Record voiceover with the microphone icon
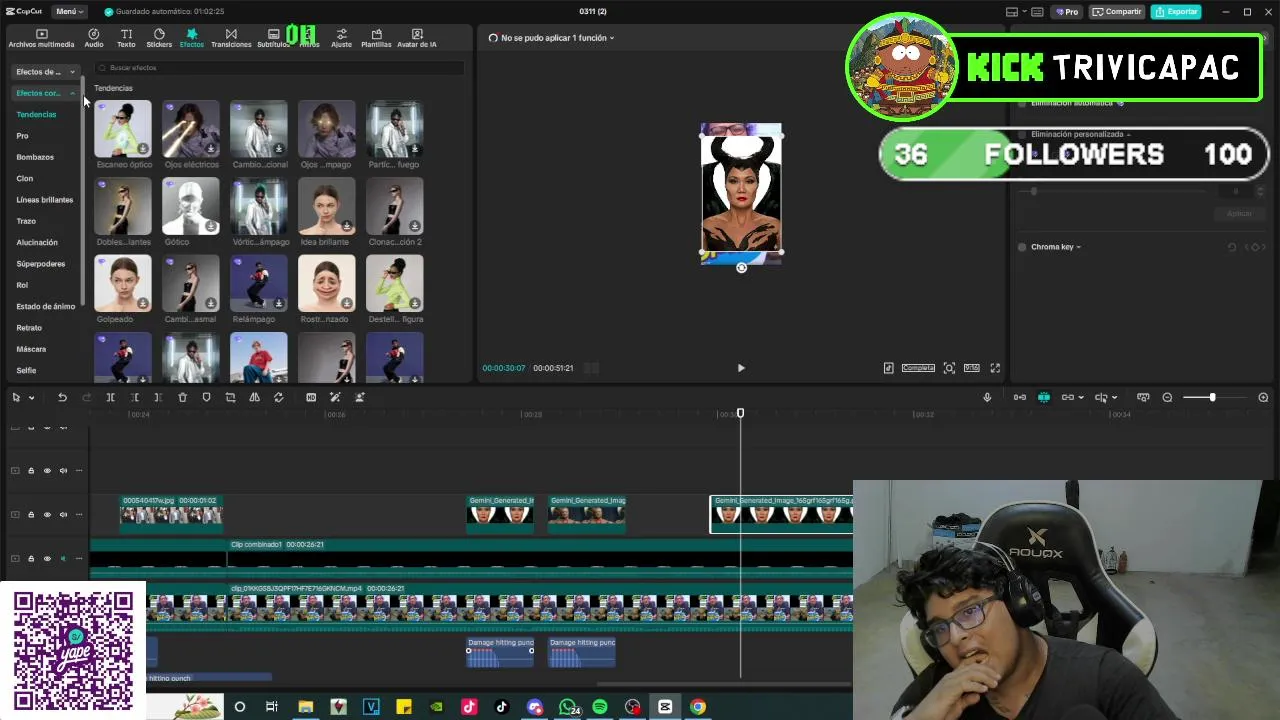 987,397
